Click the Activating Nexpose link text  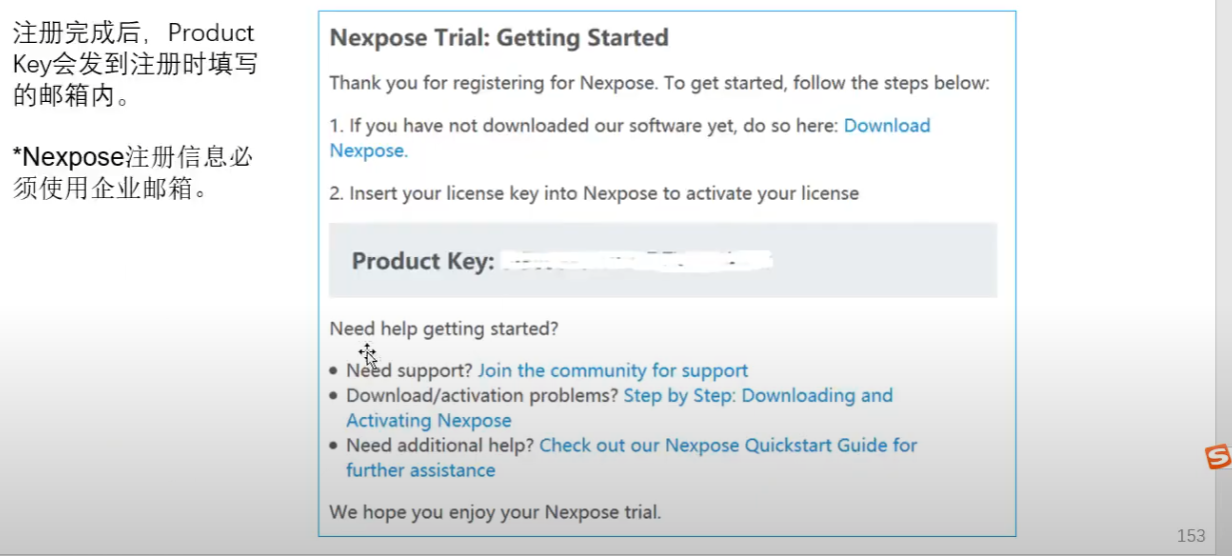(429, 421)
